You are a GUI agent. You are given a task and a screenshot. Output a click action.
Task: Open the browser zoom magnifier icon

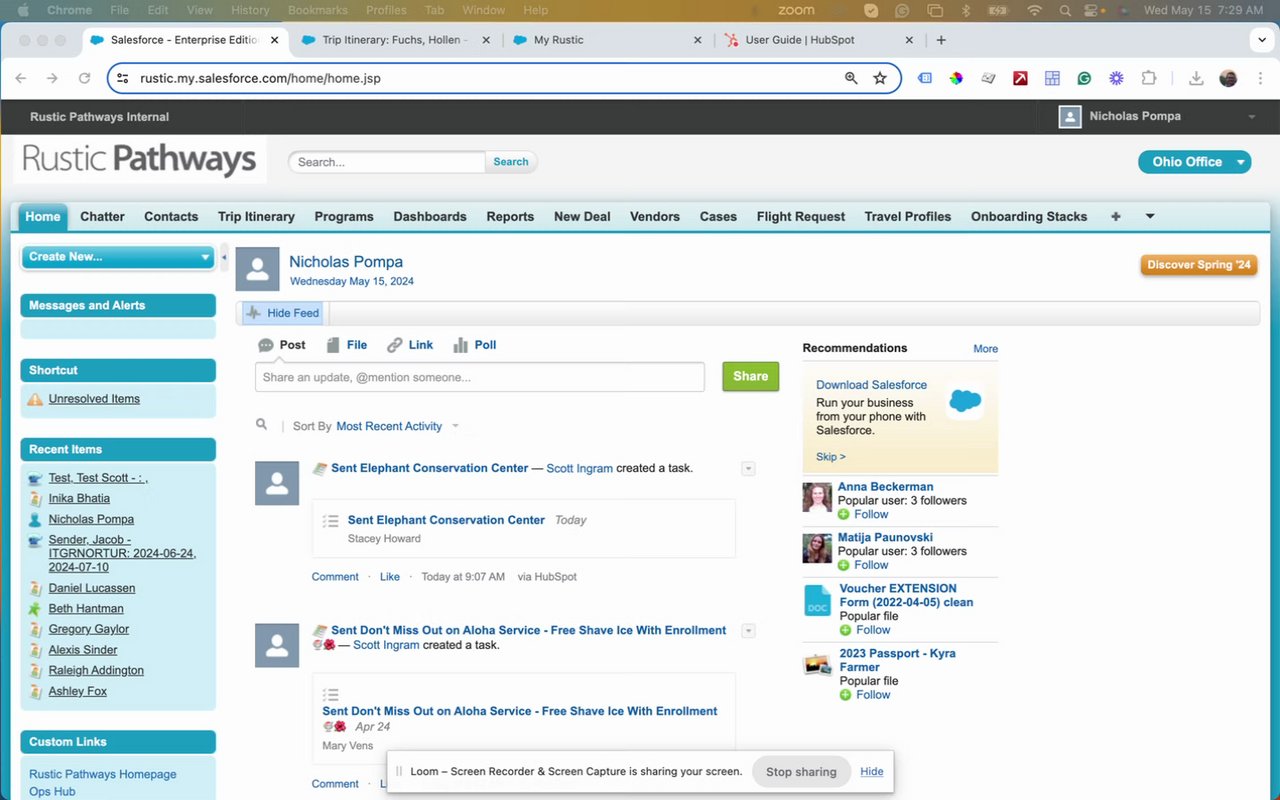pyautogui.click(x=851, y=78)
